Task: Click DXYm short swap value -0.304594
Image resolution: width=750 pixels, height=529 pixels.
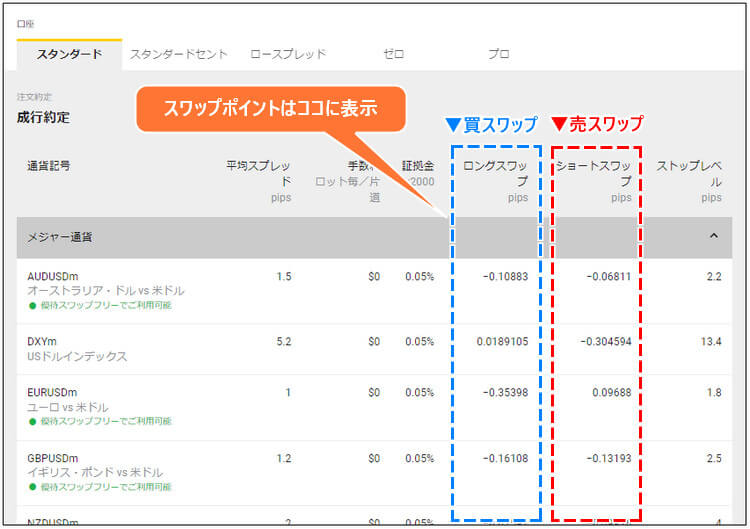Action: 606,342
